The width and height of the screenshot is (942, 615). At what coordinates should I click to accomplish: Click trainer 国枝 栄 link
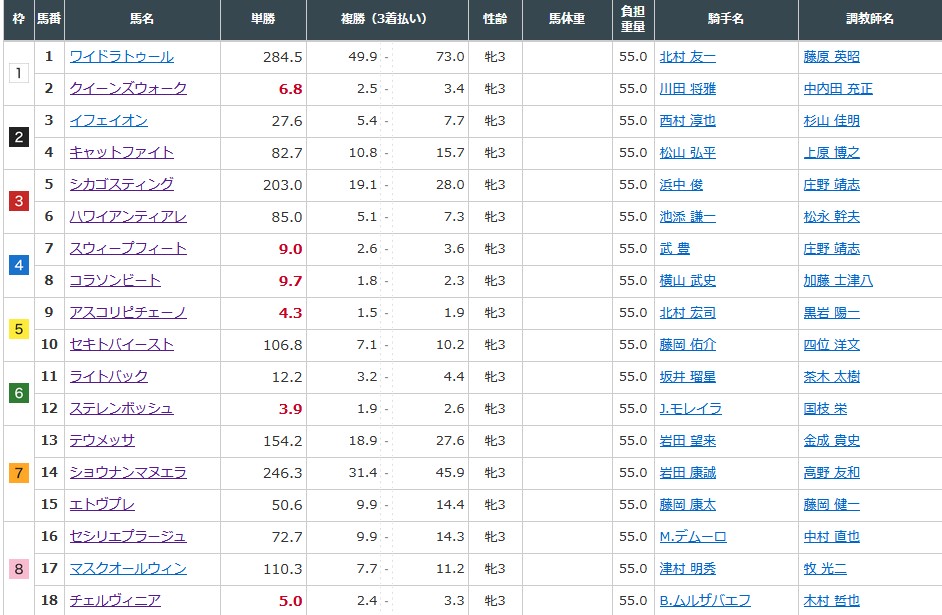824,409
